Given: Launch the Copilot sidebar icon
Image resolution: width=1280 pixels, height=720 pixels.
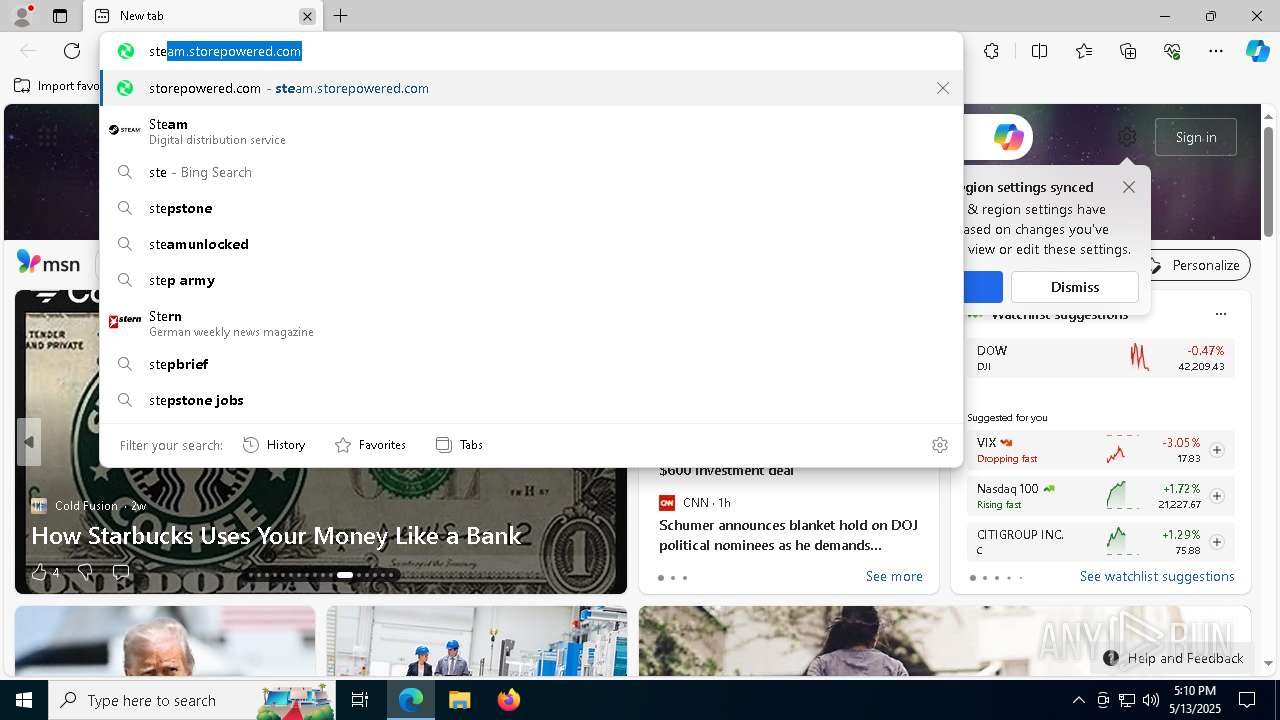Looking at the screenshot, I should (1257, 51).
